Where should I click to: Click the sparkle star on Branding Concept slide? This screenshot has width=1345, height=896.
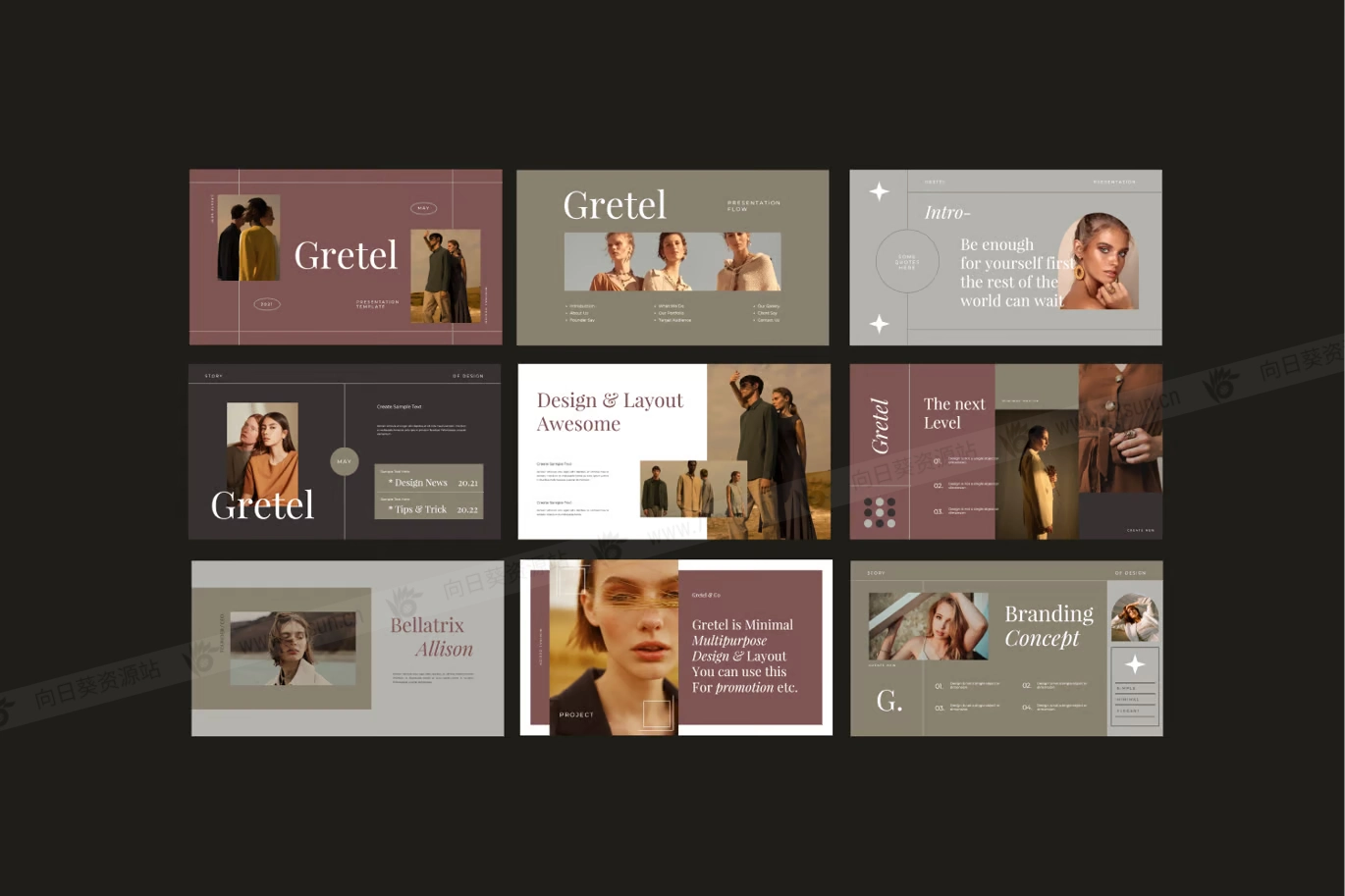[x=1134, y=664]
